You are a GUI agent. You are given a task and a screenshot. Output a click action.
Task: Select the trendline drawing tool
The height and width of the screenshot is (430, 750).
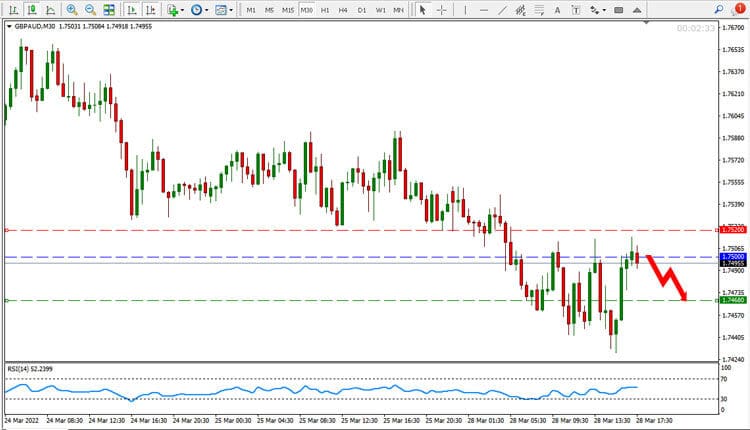(x=505, y=10)
